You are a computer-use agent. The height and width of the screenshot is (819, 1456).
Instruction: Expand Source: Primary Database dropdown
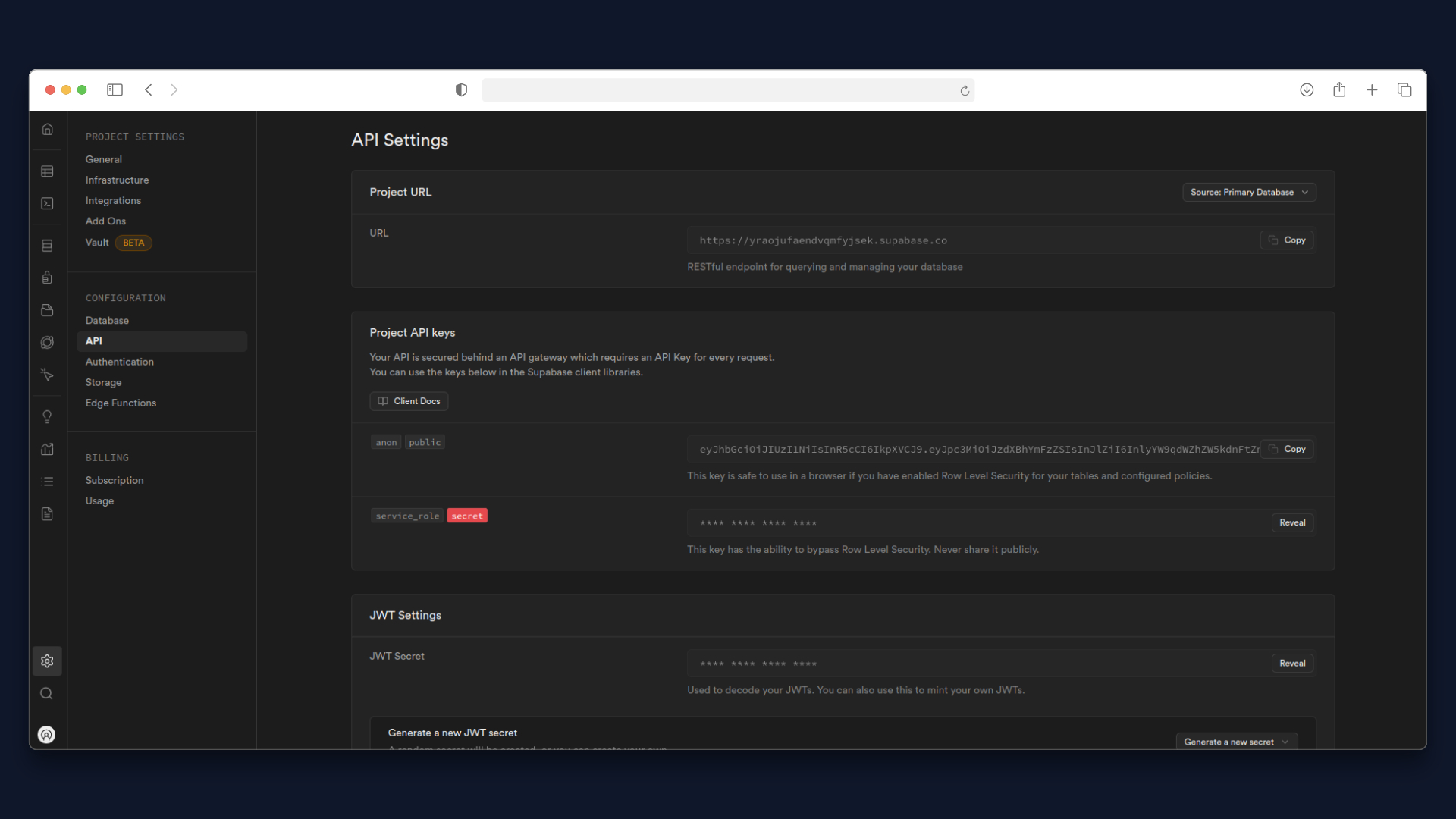pyautogui.click(x=1249, y=193)
